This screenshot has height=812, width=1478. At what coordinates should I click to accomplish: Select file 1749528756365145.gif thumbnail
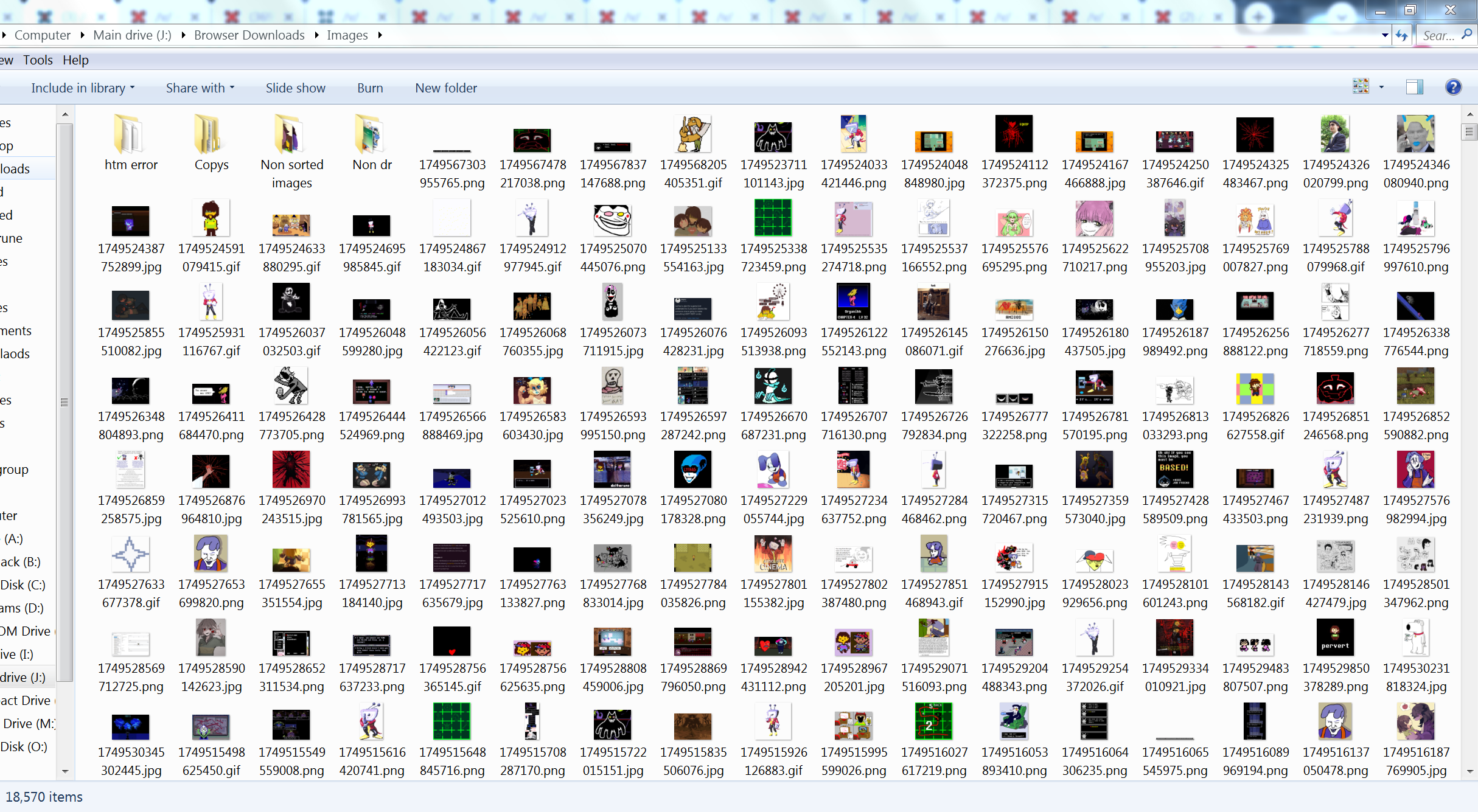tap(452, 641)
